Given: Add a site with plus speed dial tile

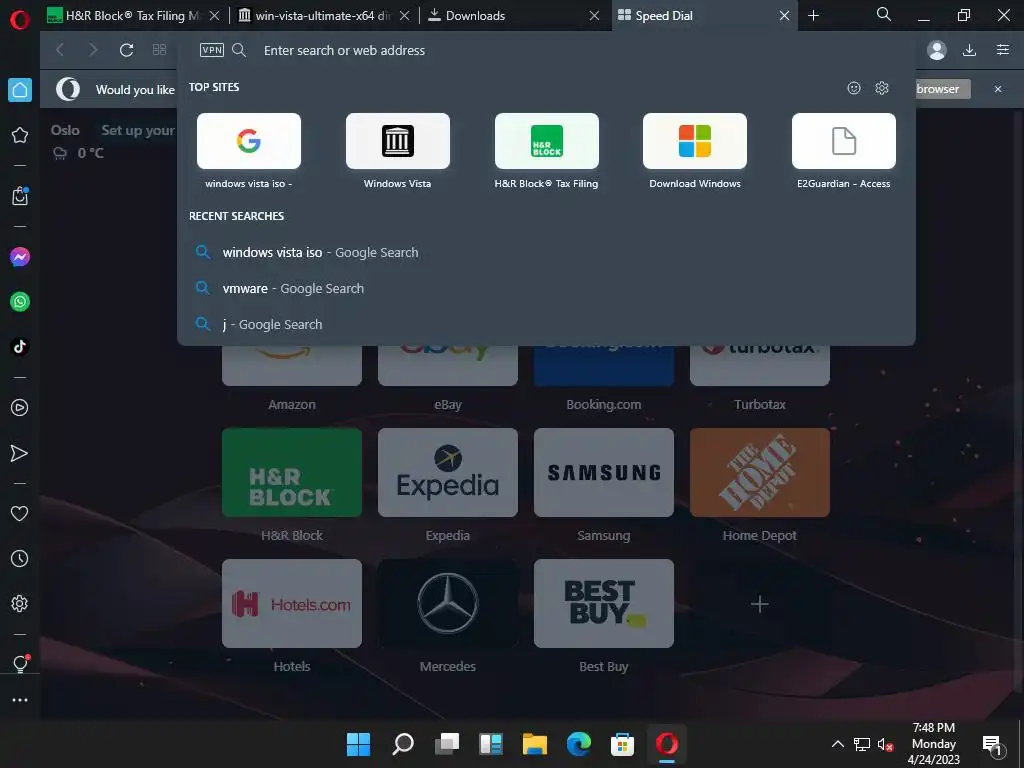Looking at the screenshot, I should click(x=760, y=603).
